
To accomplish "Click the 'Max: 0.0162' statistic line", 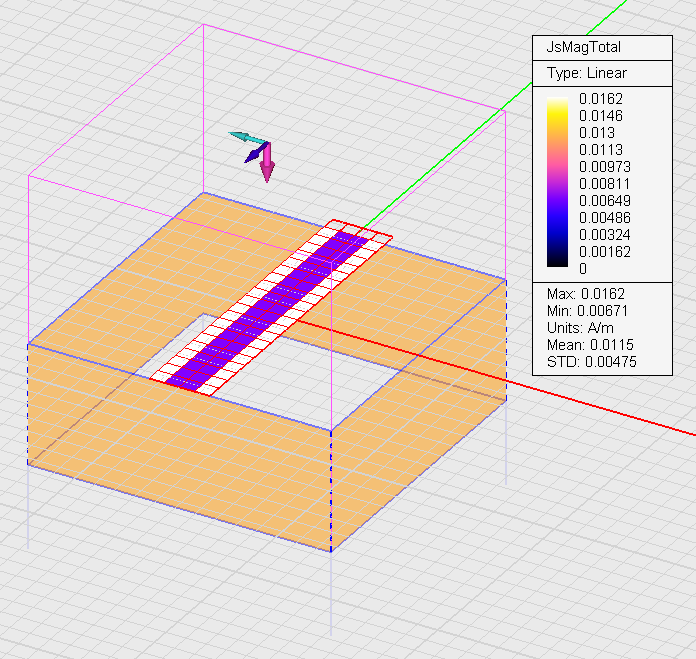I will [586, 294].
